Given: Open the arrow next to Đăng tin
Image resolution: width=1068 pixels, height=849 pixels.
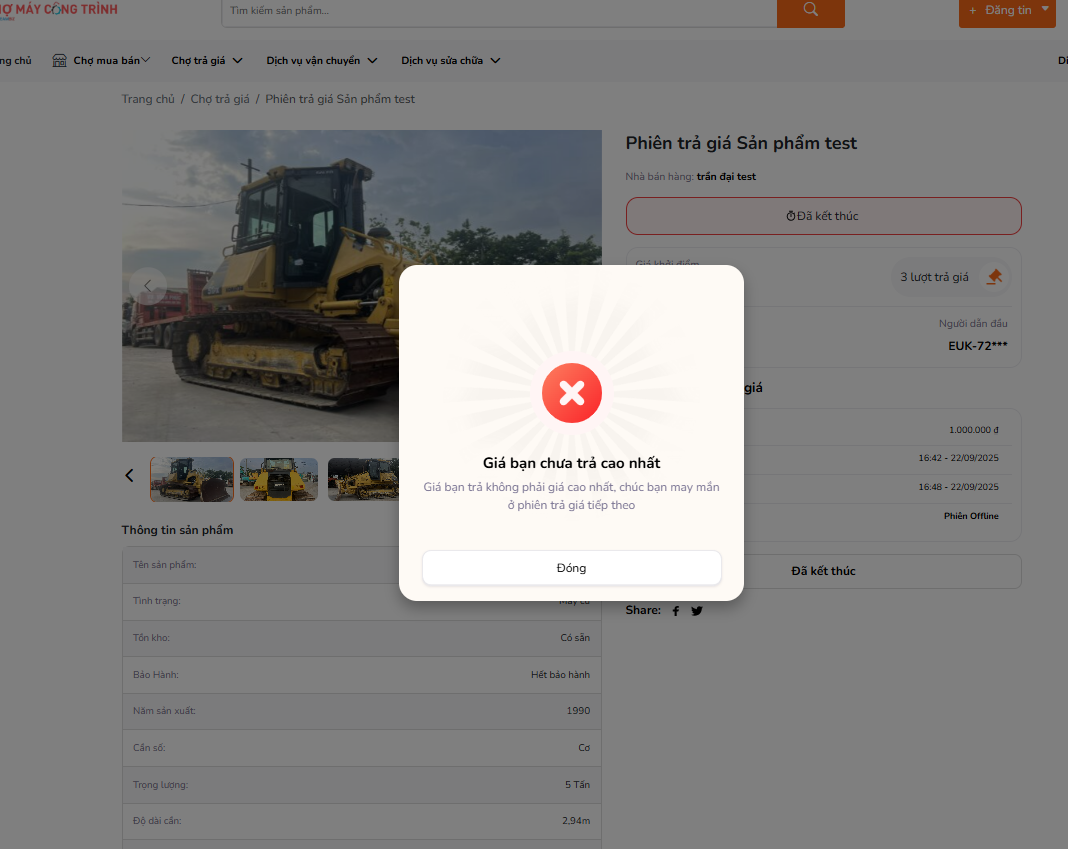Looking at the screenshot, I should 1045,9.
